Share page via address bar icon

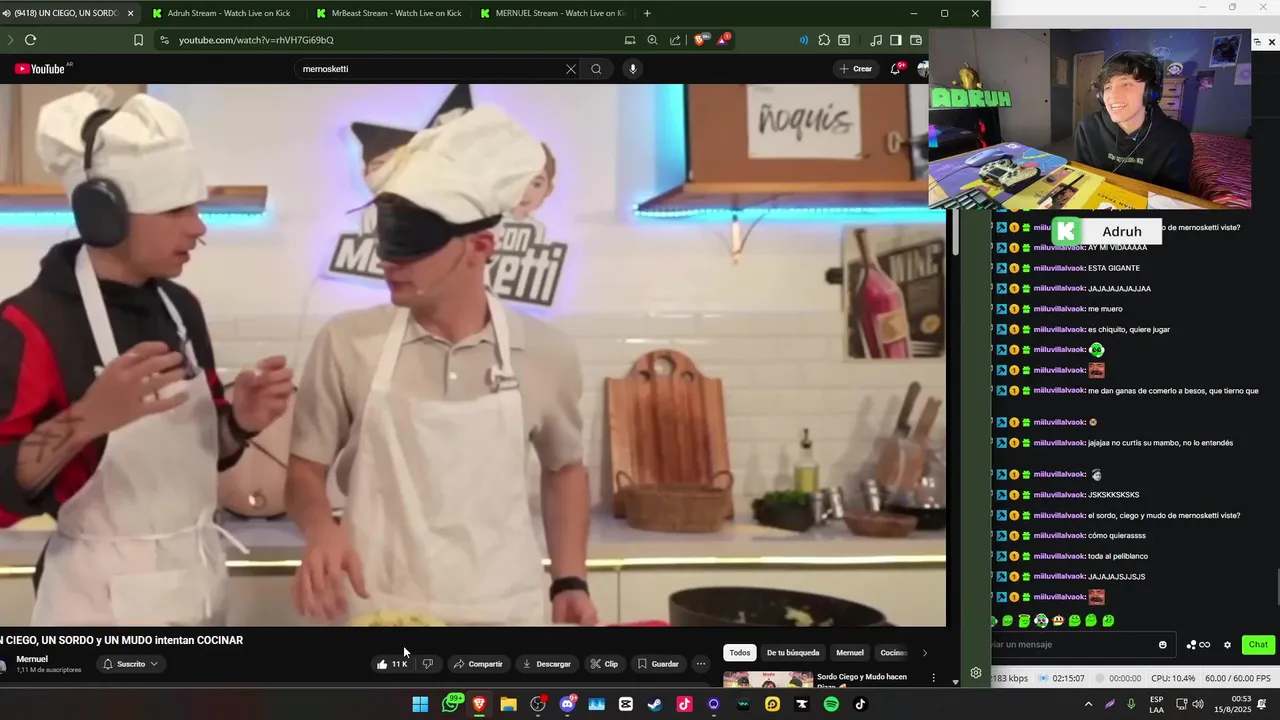(675, 40)
